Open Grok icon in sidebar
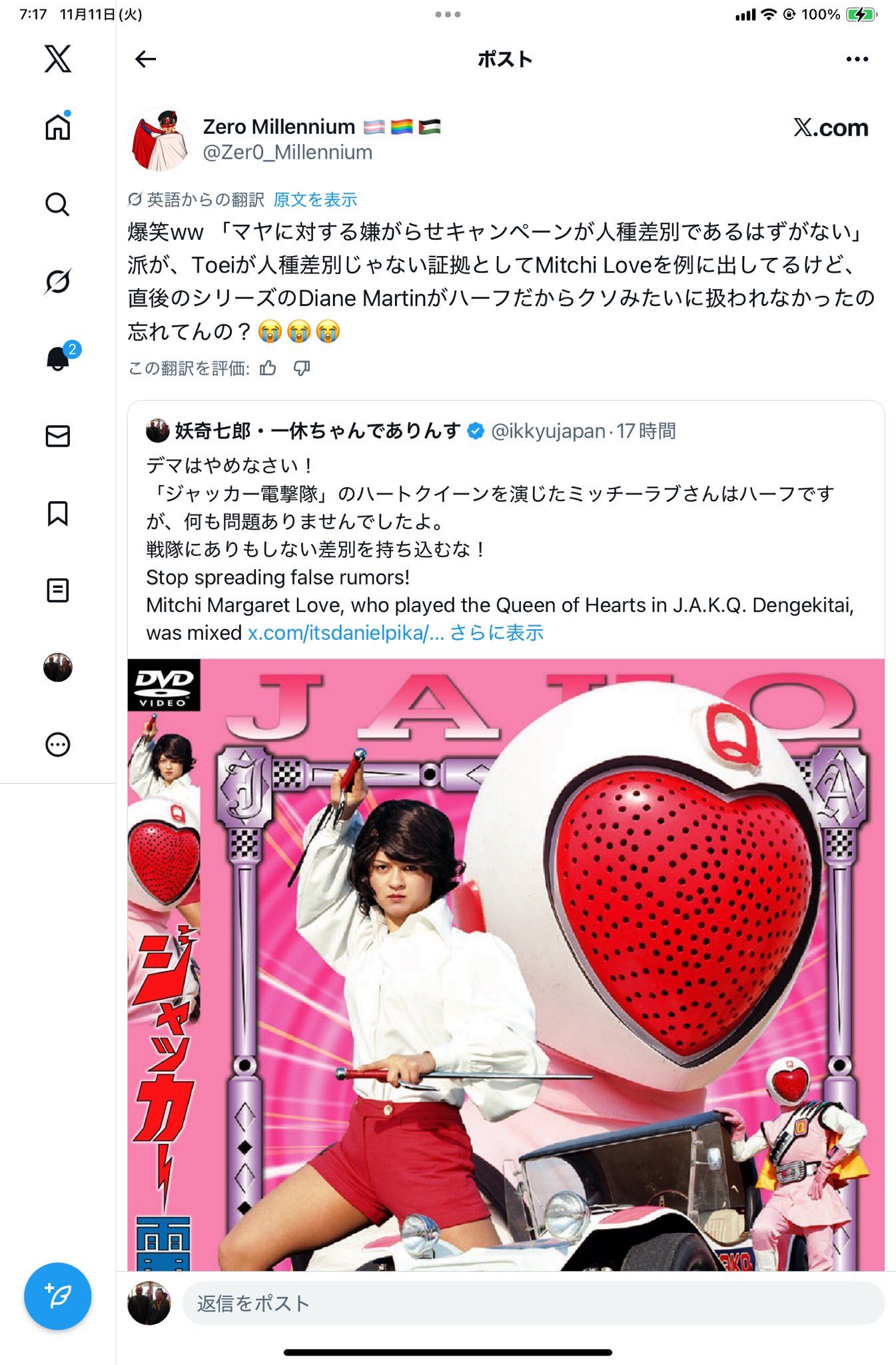 tap(57, 281)
